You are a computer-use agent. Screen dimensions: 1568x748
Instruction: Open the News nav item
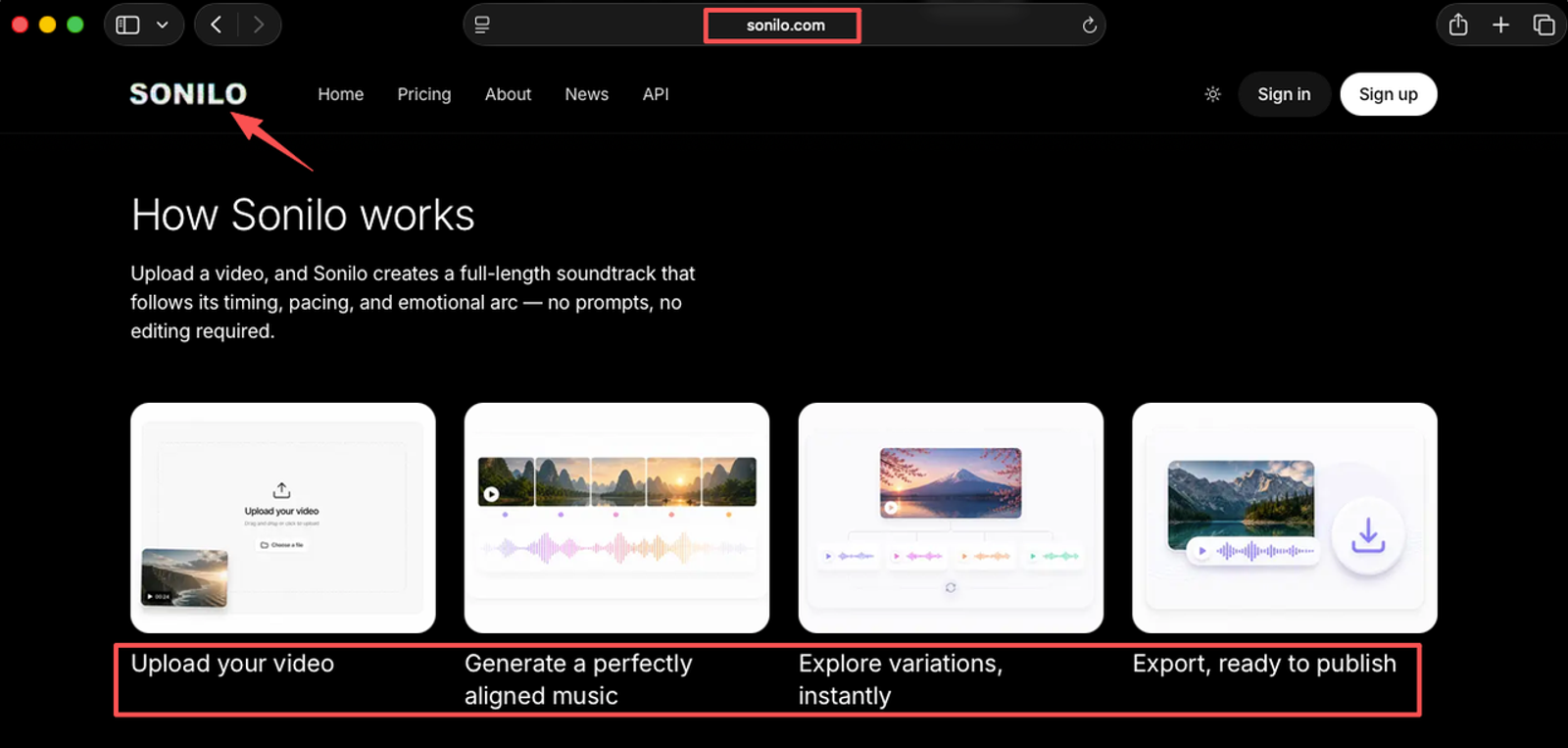(x=586, y=94)
